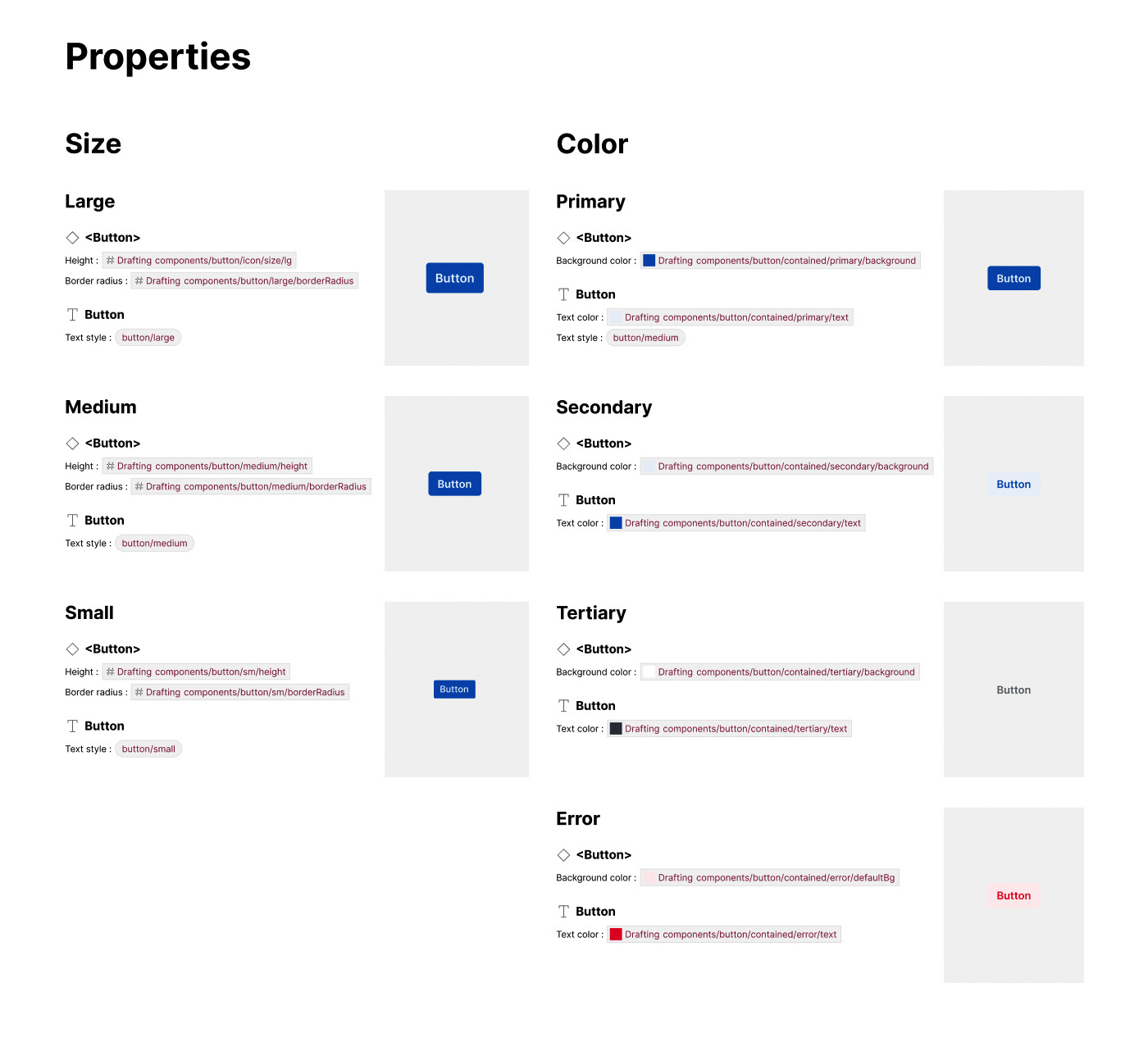
Task: Click the text T icon under Error
Action: pos(563,912)
